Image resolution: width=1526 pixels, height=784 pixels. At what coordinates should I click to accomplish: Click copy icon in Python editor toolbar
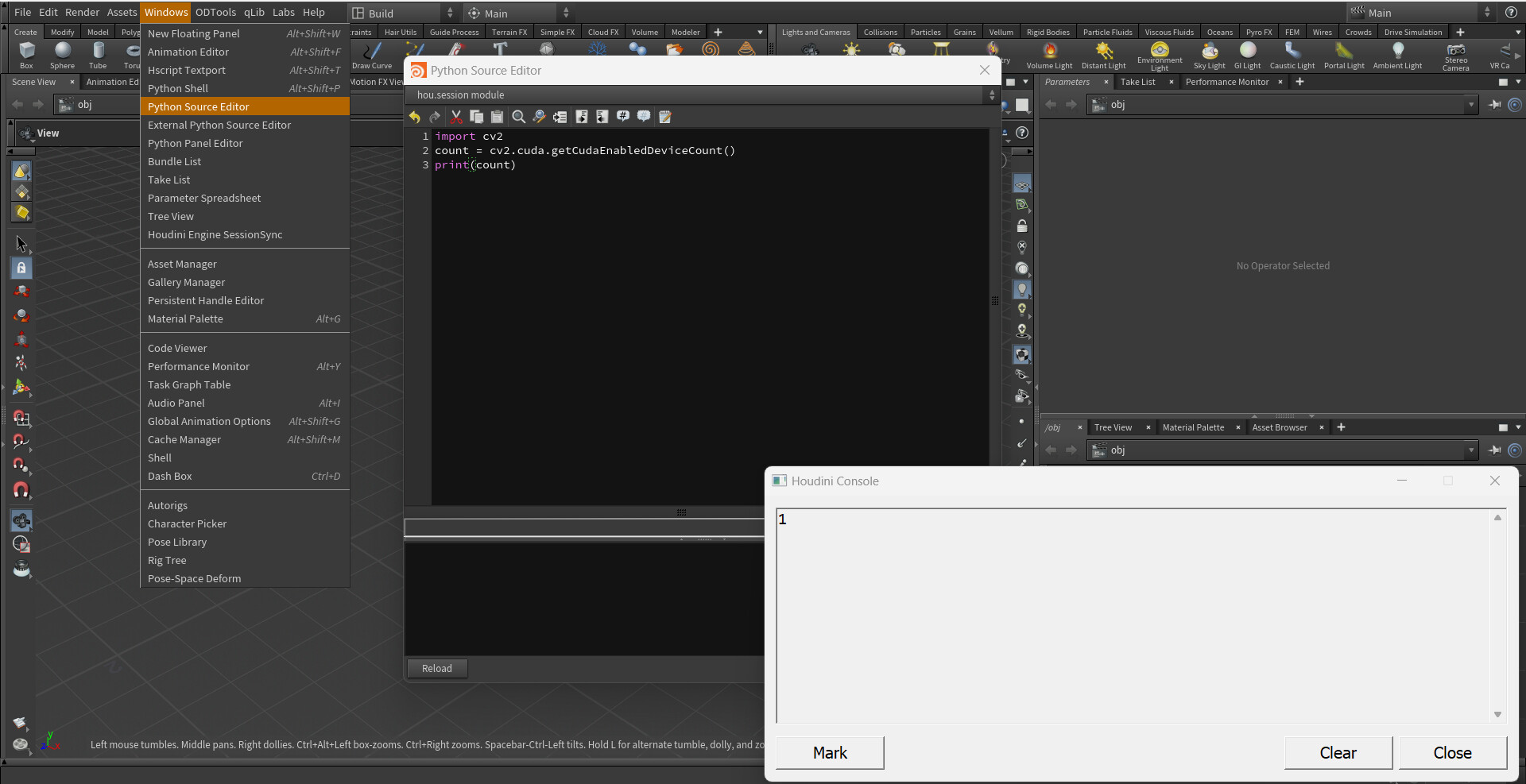pos(477,117)
